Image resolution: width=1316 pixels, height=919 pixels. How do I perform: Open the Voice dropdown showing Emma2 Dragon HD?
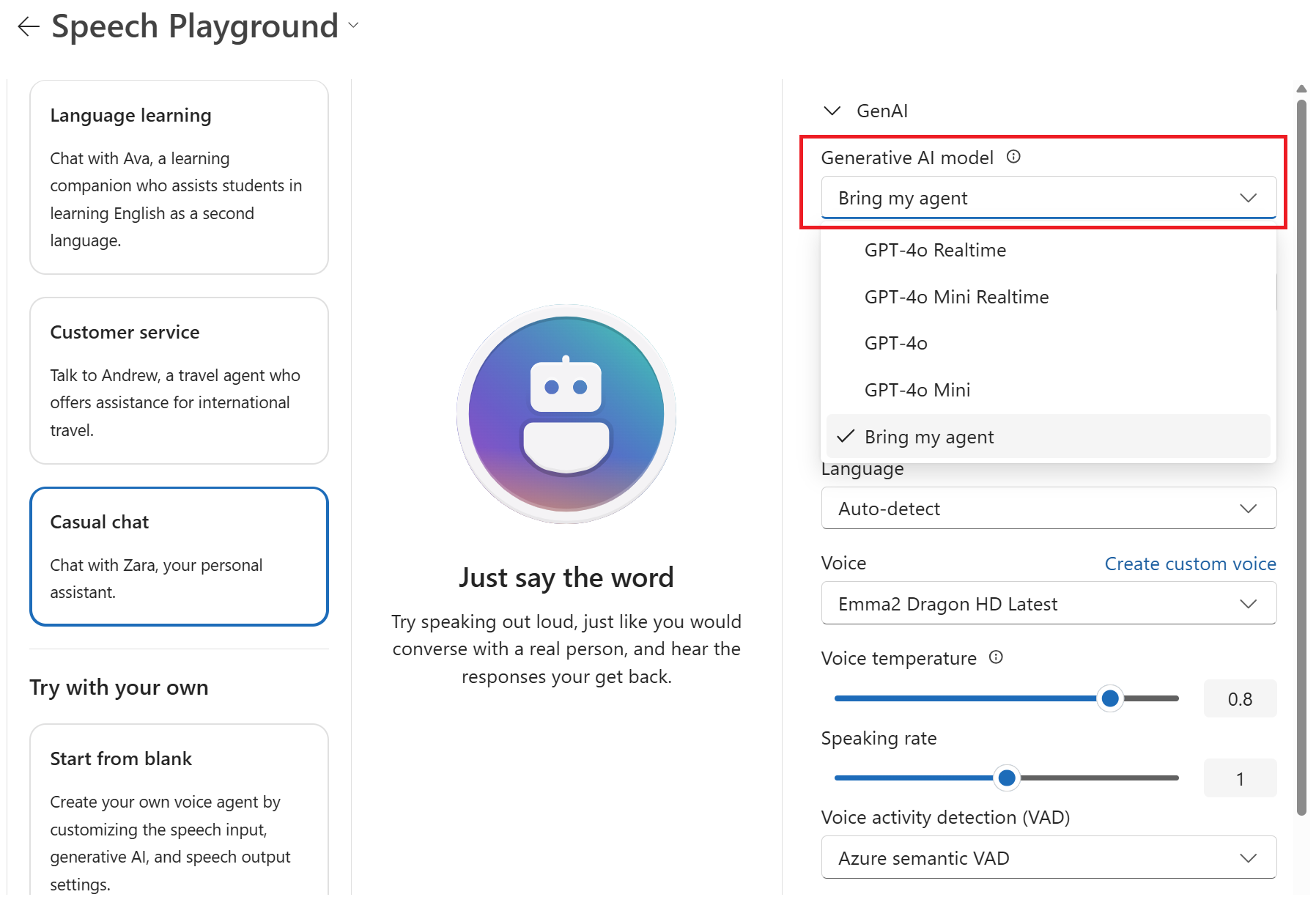pos(1049,603)
